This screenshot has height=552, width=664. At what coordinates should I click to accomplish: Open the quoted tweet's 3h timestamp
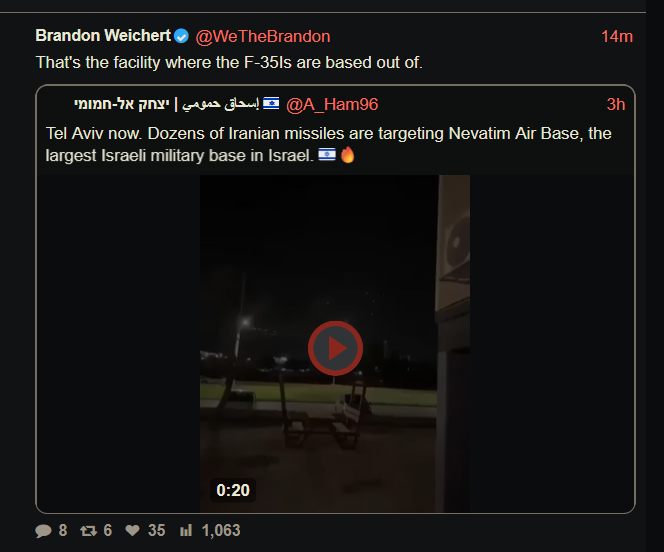click(x=616, y=104)
